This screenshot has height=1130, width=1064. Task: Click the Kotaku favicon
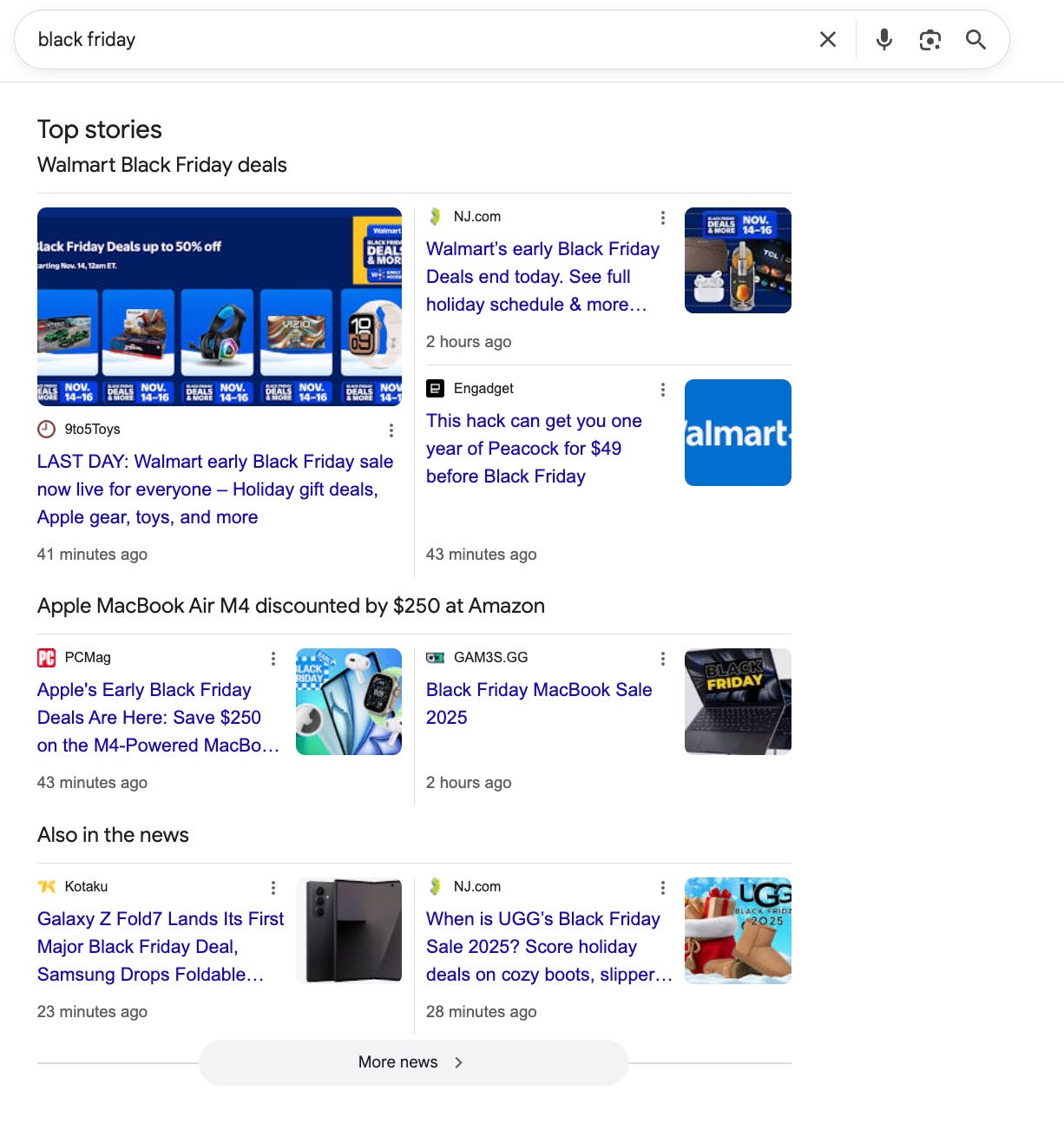[x=46, y=886]
